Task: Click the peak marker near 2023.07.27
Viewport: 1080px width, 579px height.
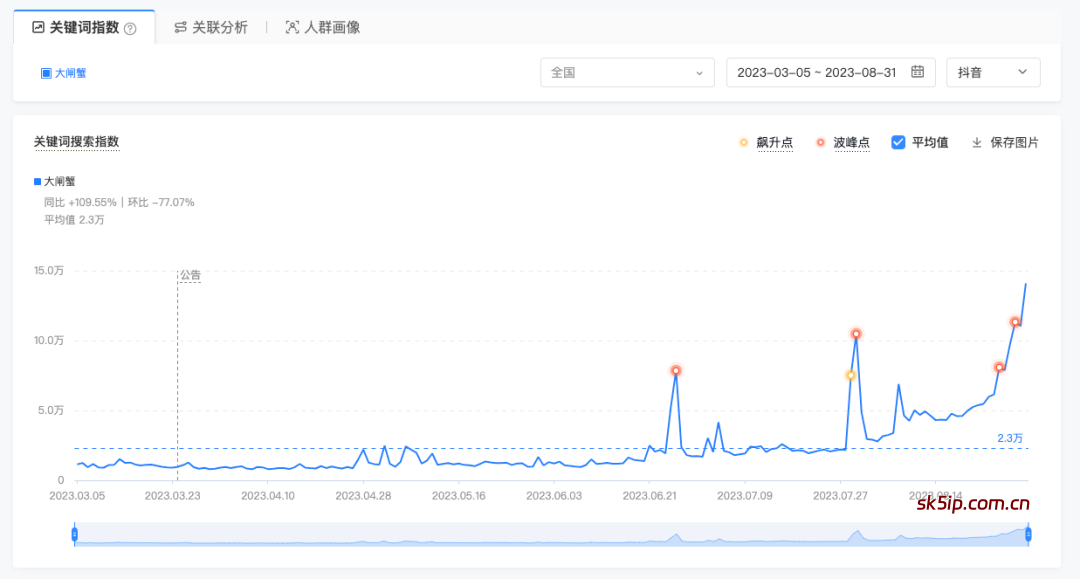Action: coord(855,335)
